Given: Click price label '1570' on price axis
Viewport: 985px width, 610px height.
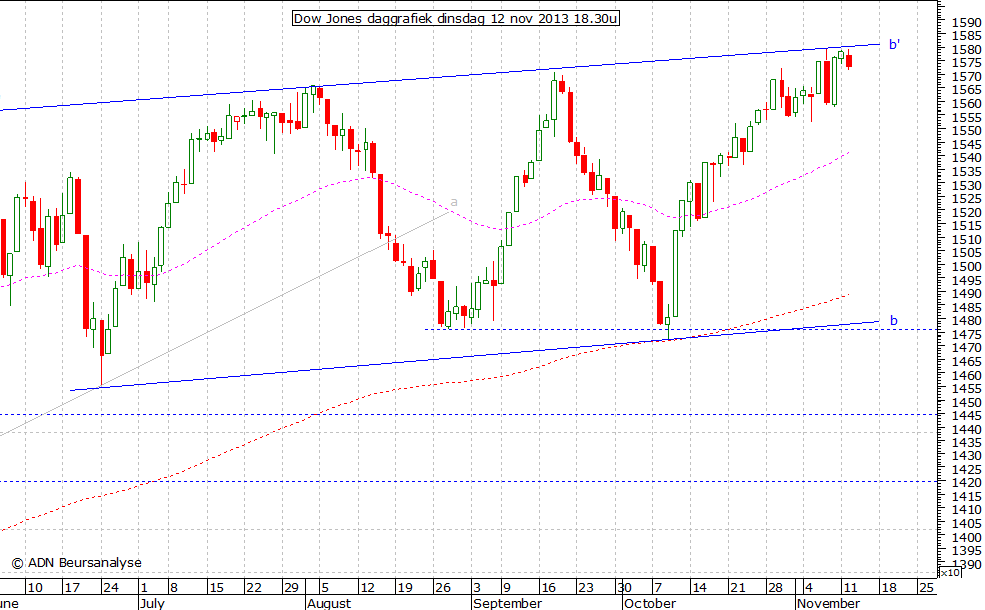Looking at the screenshot, I should coord(966,77).
